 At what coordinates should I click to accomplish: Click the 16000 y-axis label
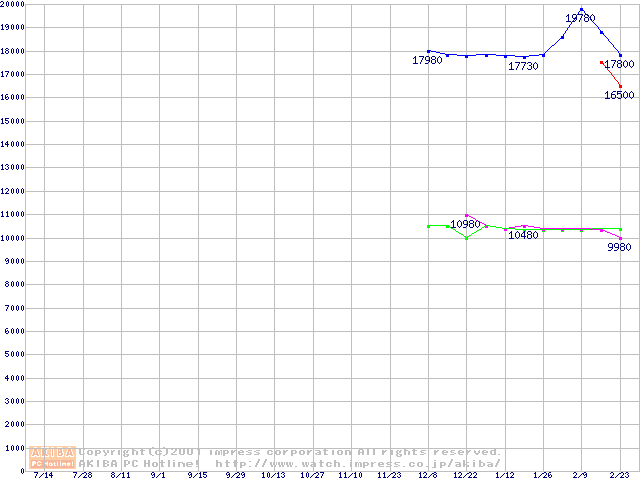tap(13, 97)
